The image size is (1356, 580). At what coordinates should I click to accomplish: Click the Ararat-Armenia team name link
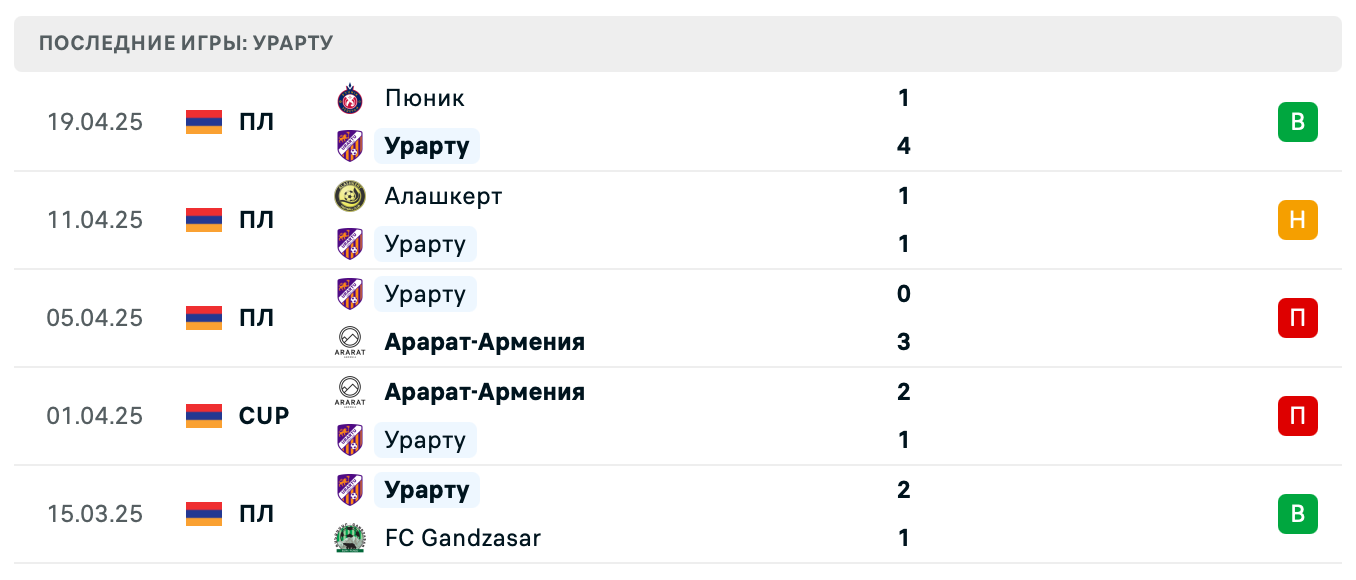(x=485, y=341)
